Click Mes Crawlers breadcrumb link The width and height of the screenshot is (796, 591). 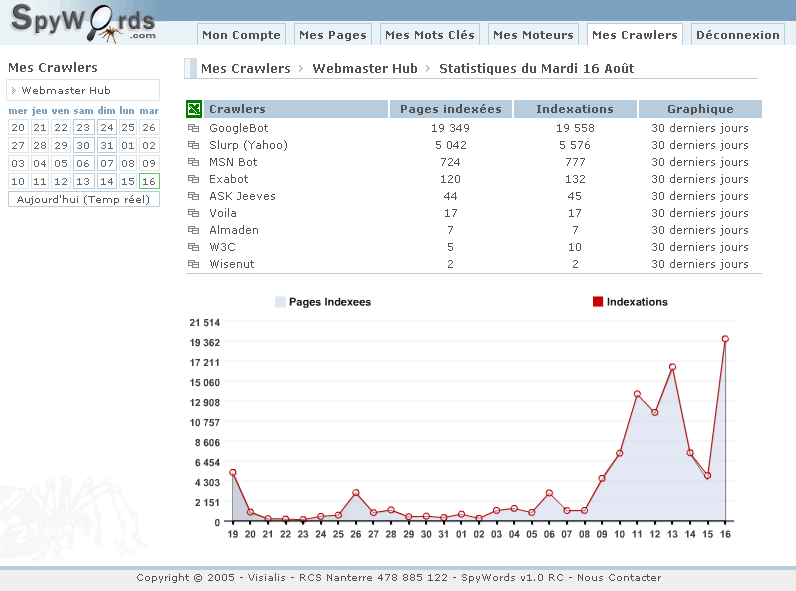tap(246, 69)
